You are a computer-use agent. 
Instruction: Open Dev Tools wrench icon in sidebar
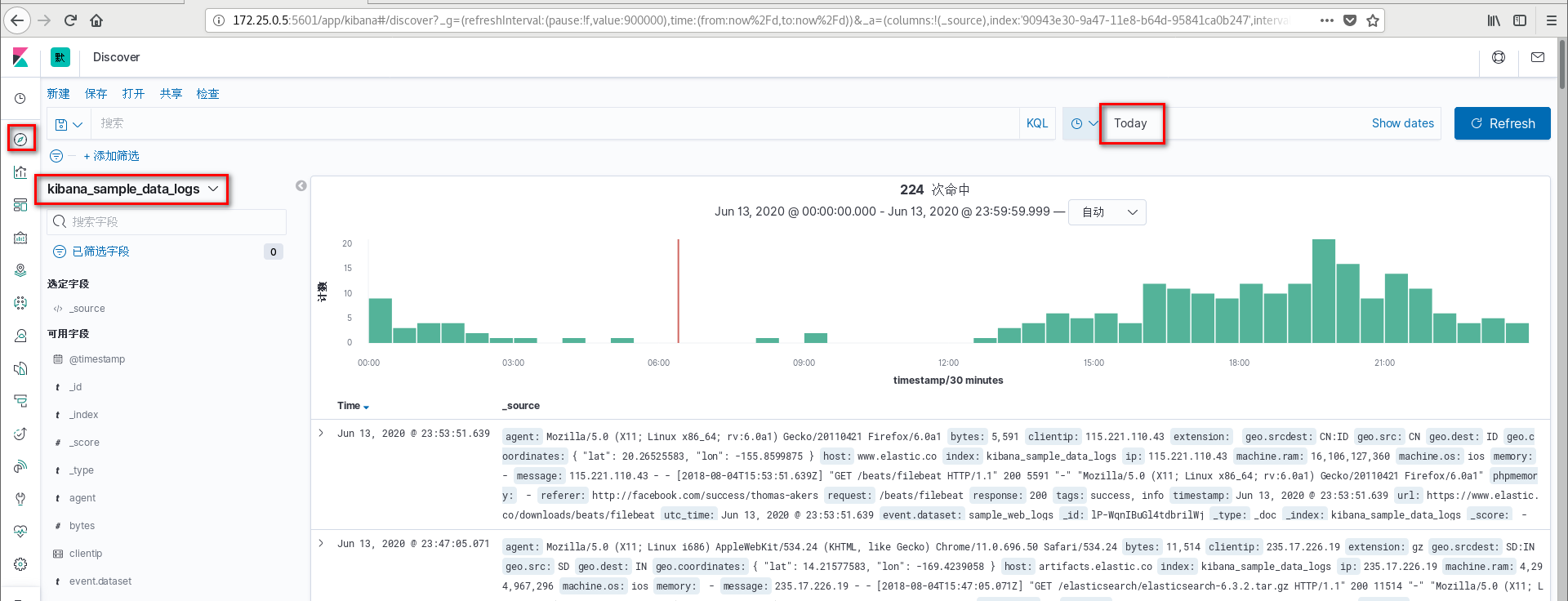20,499
